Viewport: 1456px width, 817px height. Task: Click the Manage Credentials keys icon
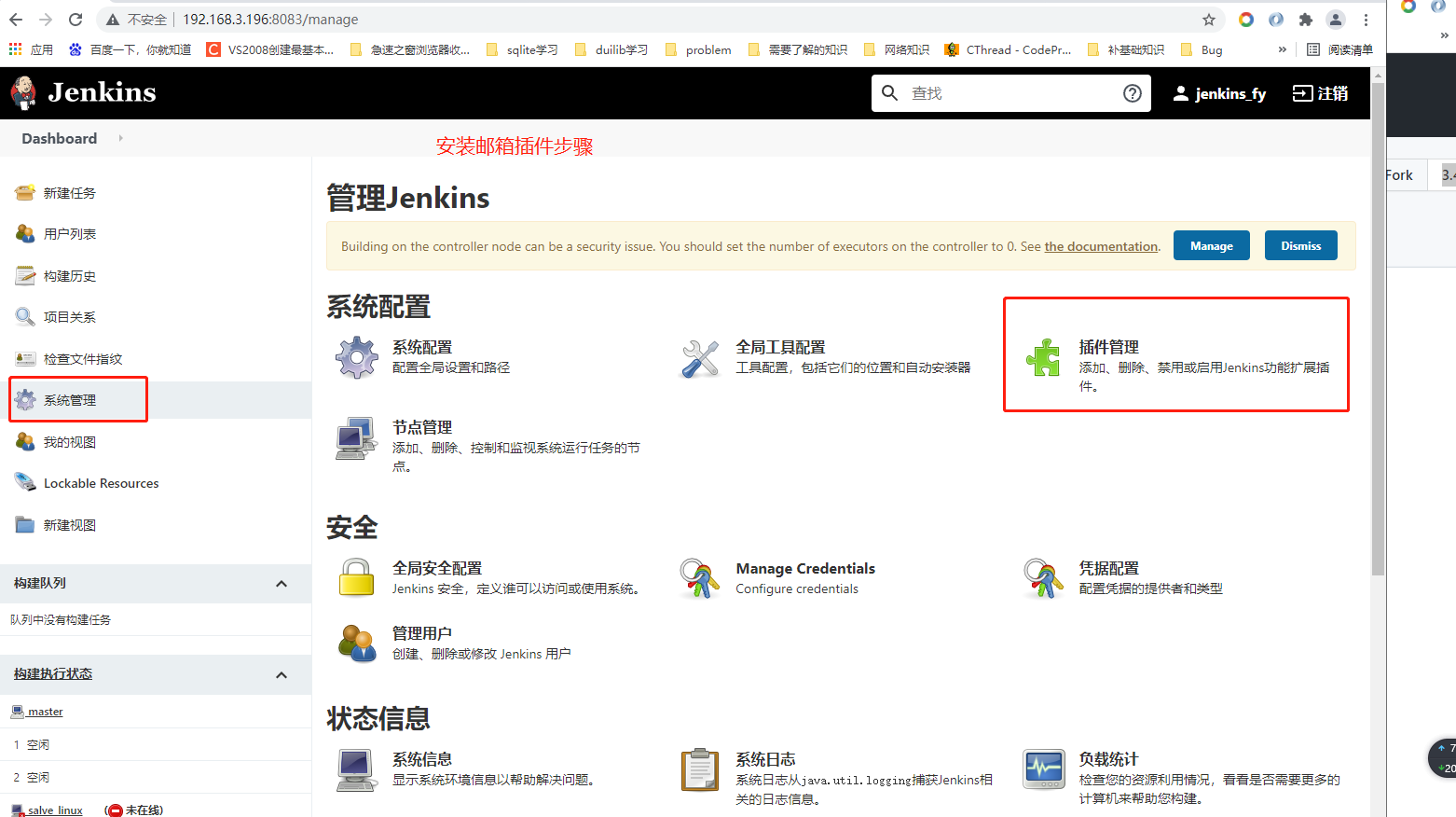[x=700, y=578]
